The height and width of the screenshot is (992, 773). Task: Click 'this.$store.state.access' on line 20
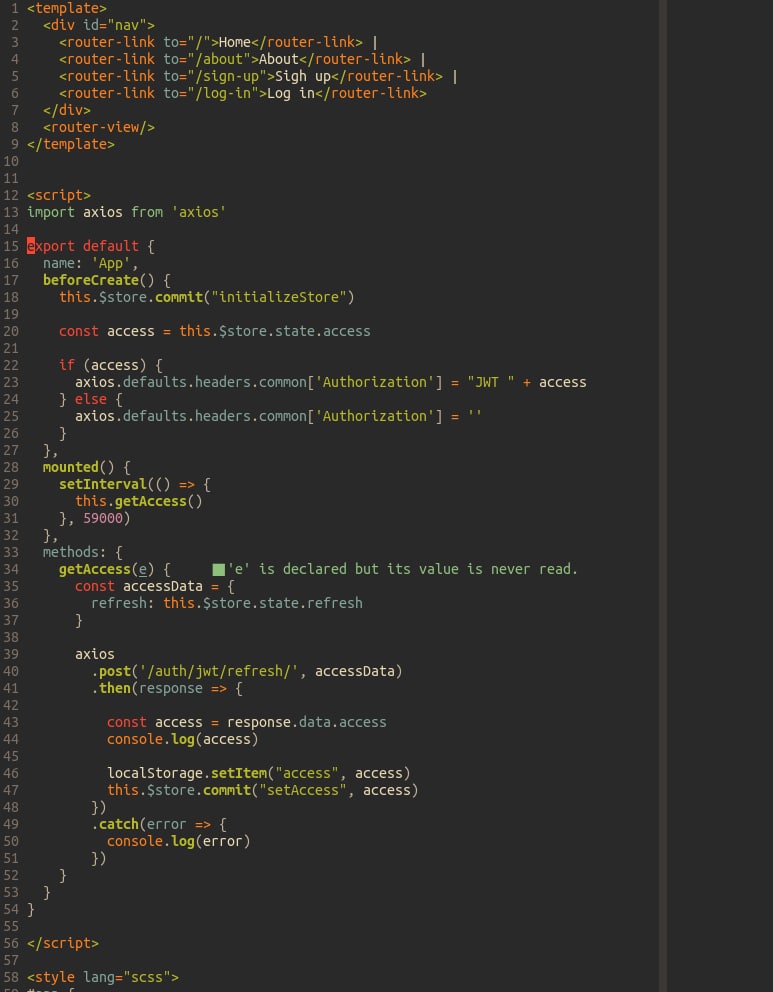click(x=275, y=332)
